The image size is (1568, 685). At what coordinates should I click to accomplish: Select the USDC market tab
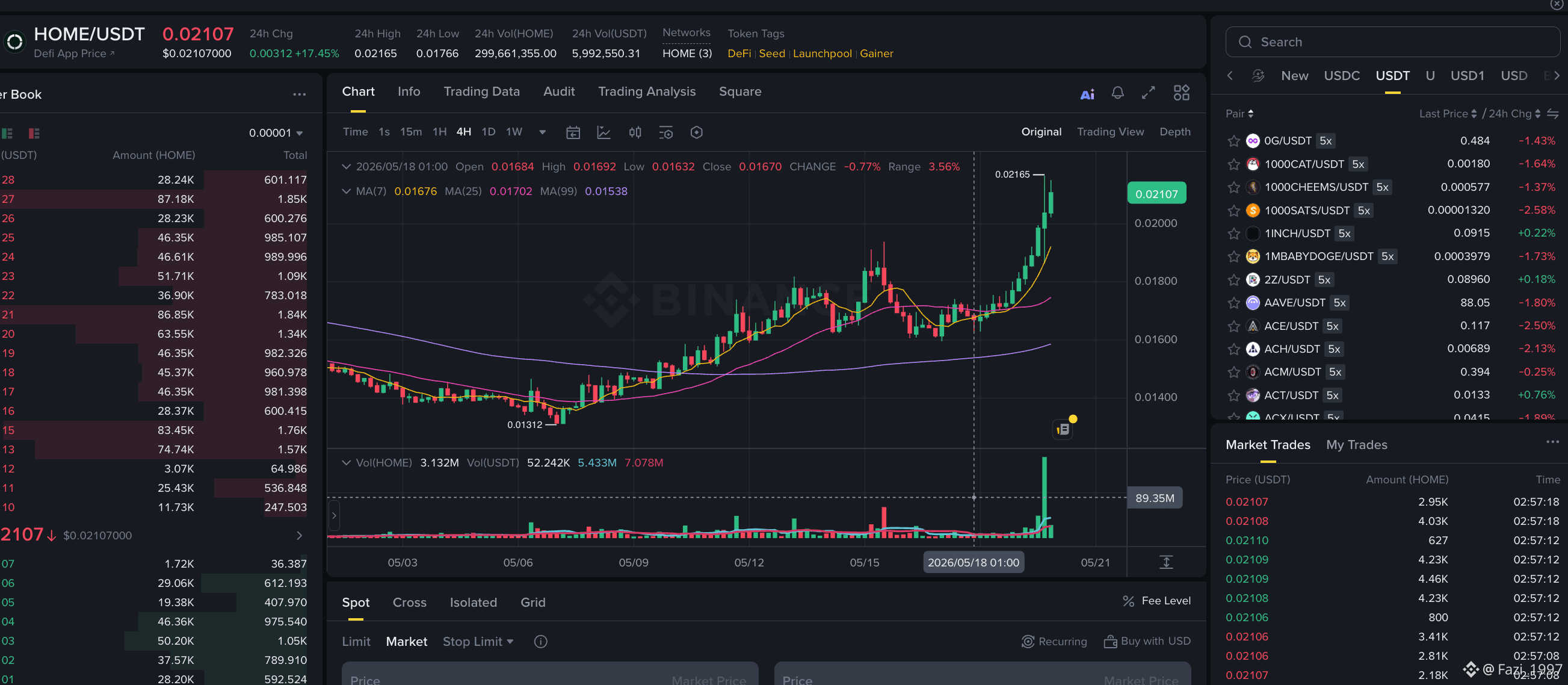point(1341,75)
